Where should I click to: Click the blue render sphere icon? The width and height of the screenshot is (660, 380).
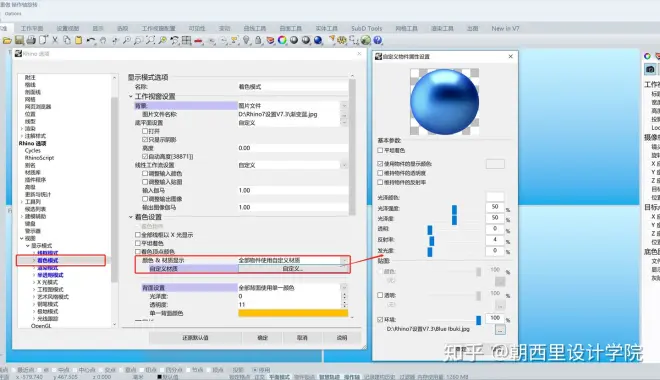(x=318, y=40)
